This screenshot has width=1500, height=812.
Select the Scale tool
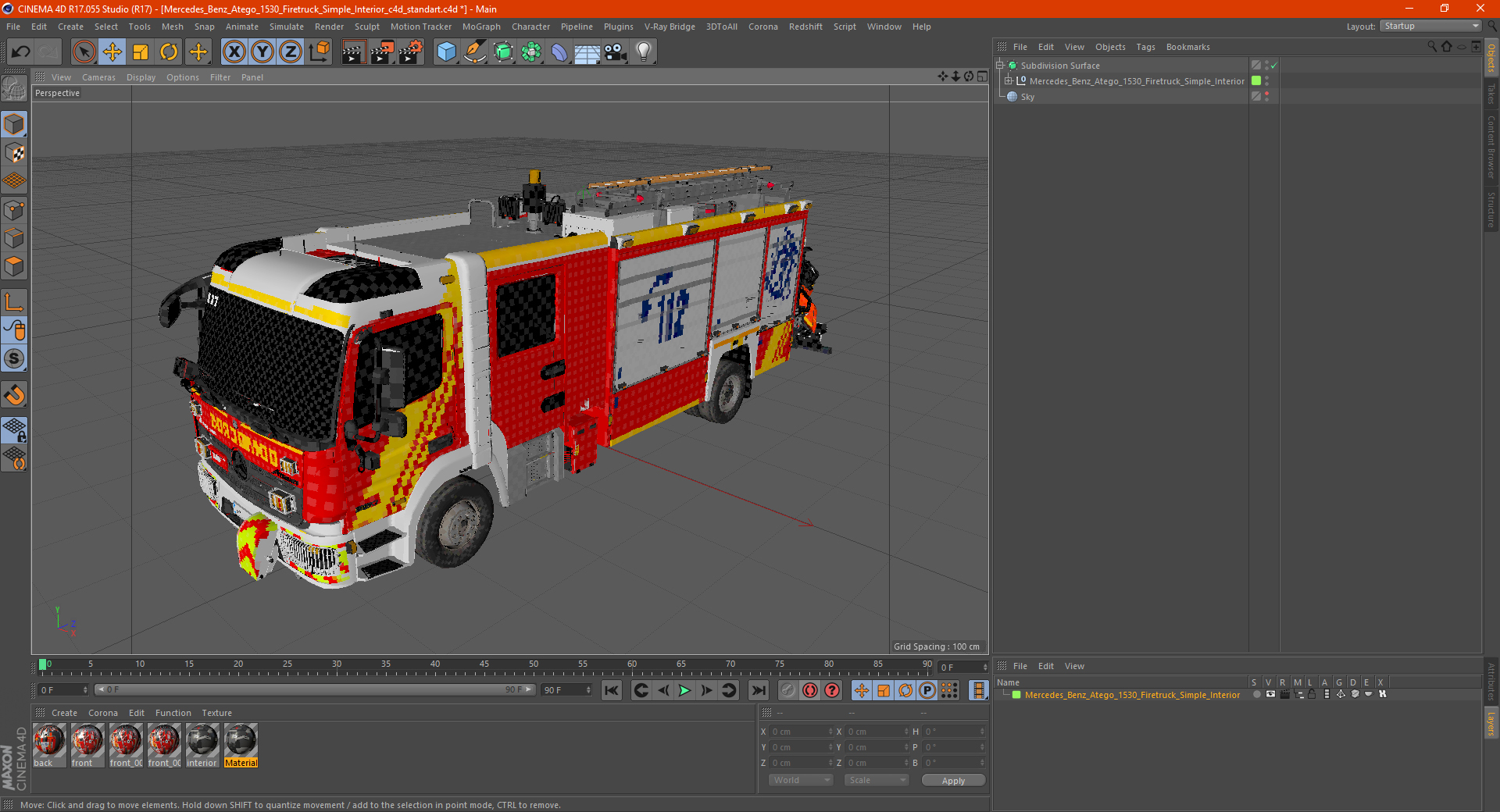tap(141, 52)
